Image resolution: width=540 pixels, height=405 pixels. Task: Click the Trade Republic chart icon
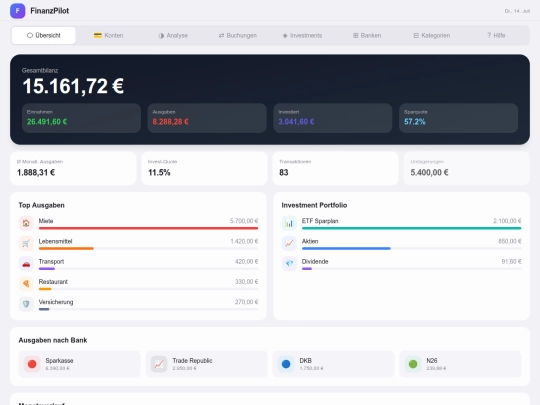point(159,364)
